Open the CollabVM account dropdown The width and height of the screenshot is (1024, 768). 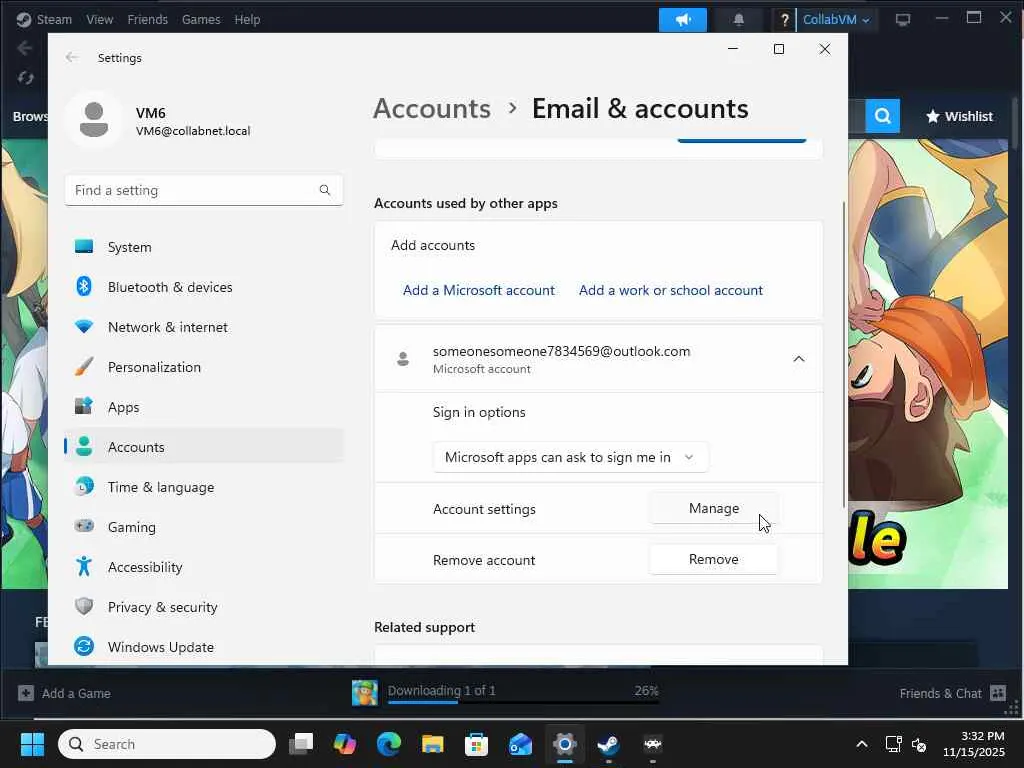click(x=836, y=20)
